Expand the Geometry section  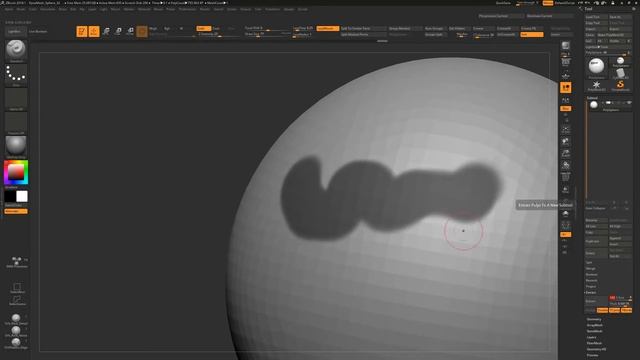594,320
